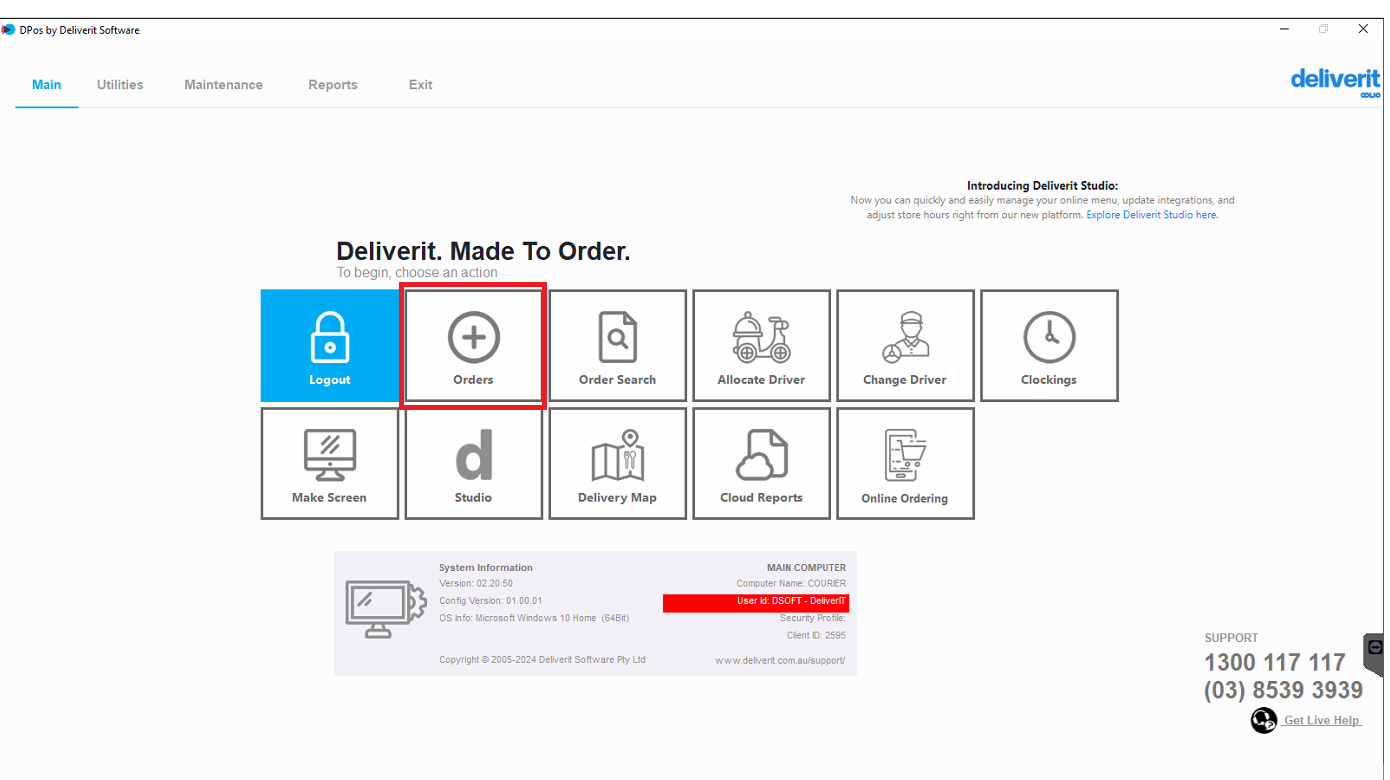Open the Utilities tab
The image size is (1390, 780).
(x=120, y=85)
